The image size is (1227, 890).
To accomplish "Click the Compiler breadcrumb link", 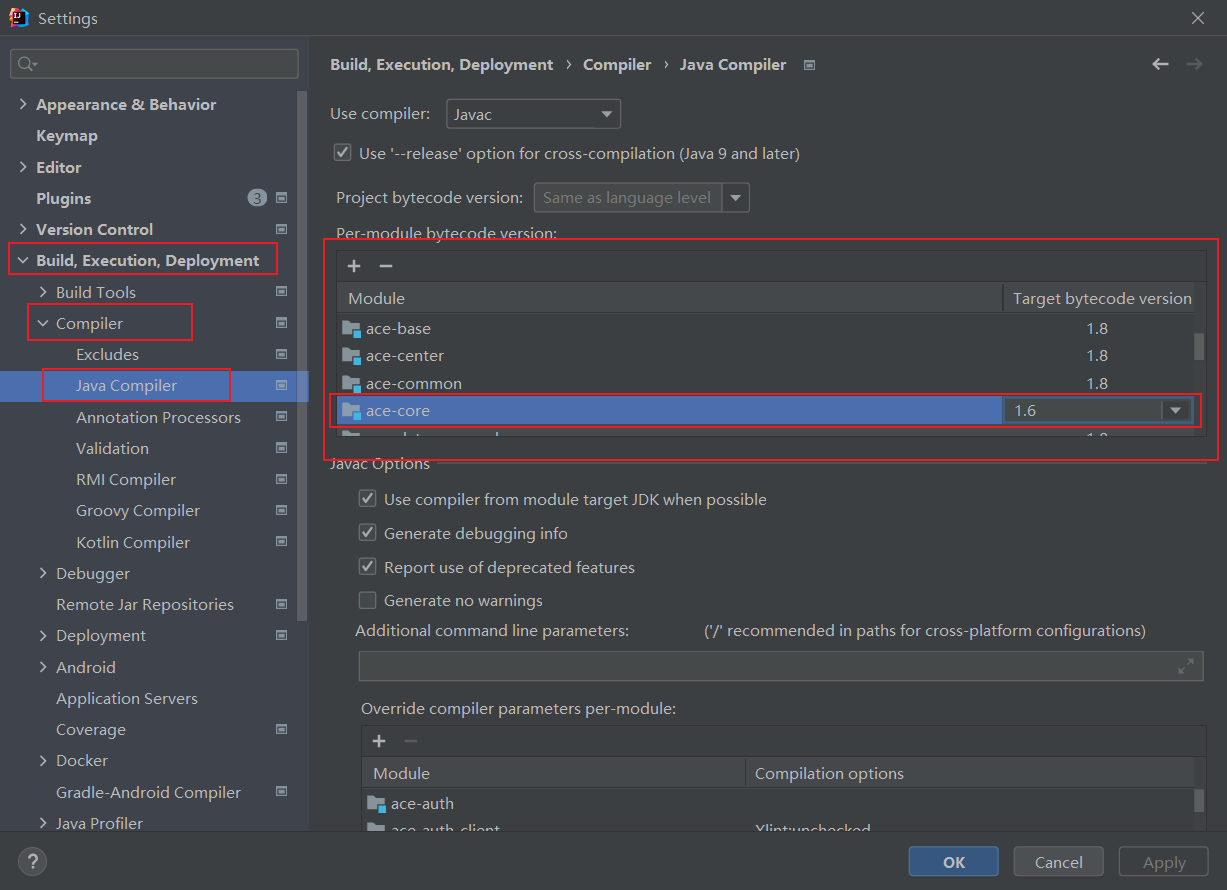I will [617, 64].
